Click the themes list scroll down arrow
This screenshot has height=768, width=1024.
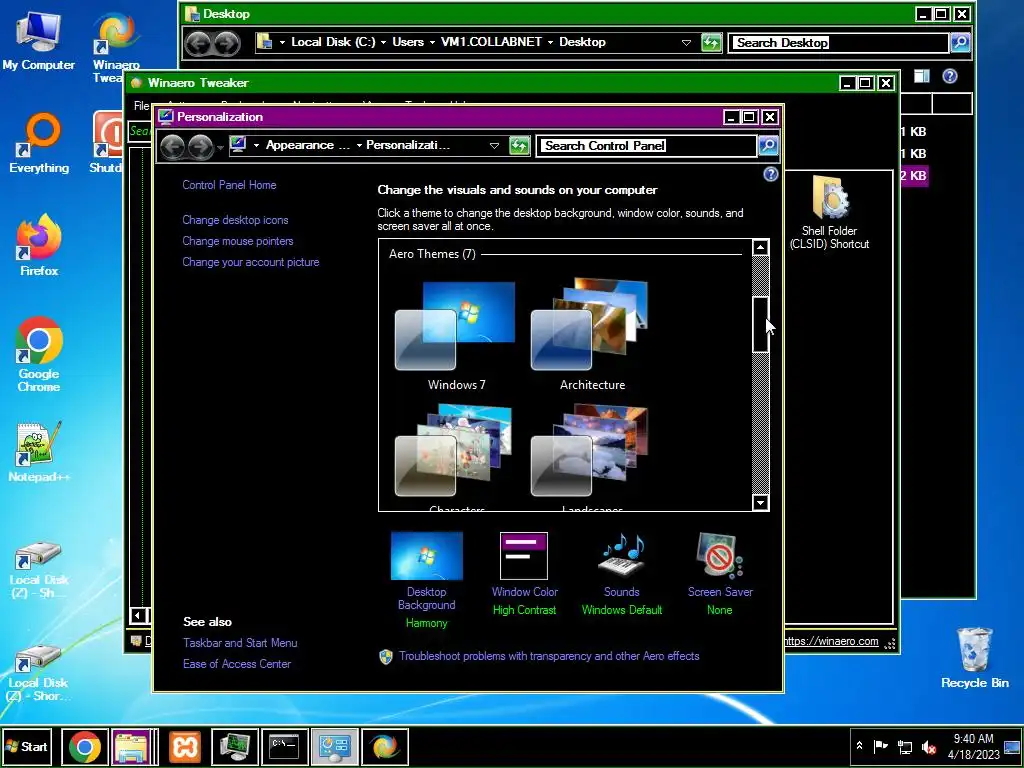[x=760, y=502]
